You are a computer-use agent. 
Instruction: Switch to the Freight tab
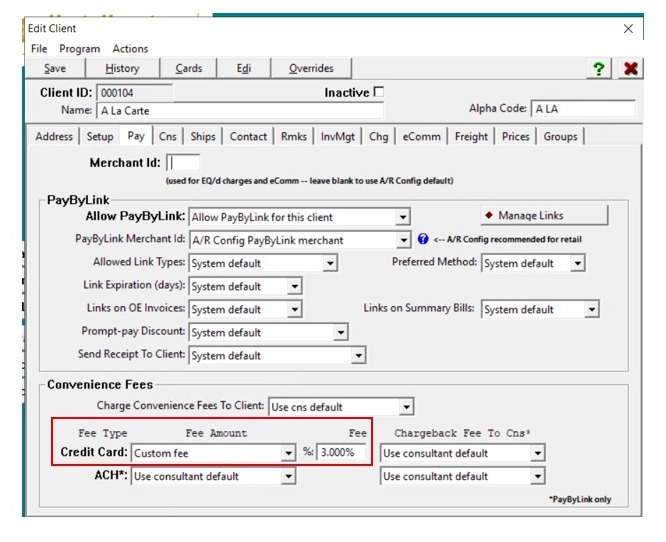[471, 136]
